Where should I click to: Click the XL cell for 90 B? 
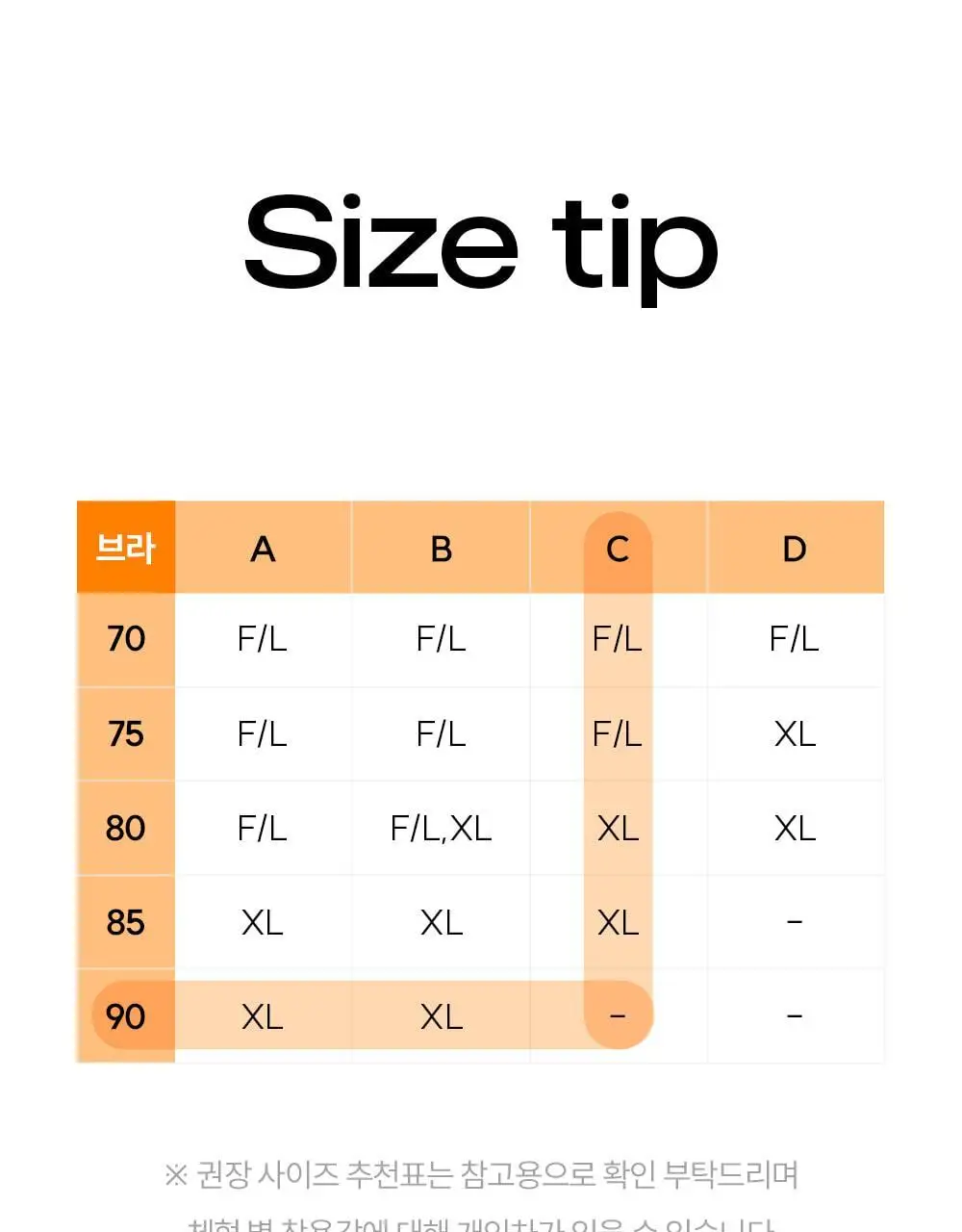(441, 1015)
